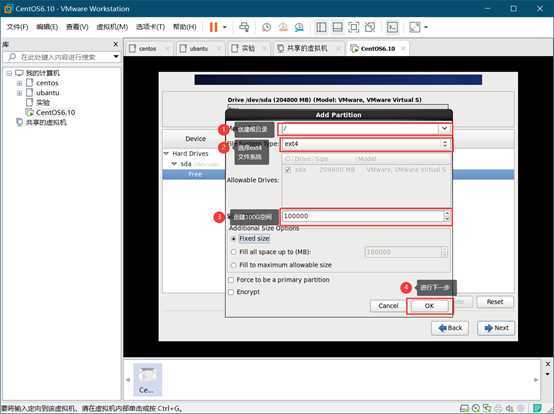Open the file system type ext4 combo
This screenshot has height=414, width=554.
pos(366,144)
